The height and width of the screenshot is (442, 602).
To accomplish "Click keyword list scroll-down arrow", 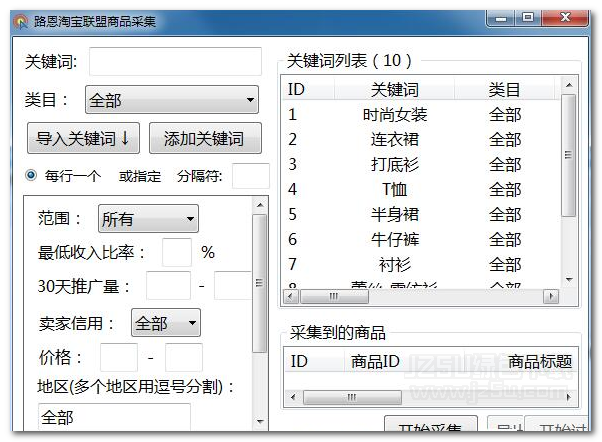I will tap(569, 280).
